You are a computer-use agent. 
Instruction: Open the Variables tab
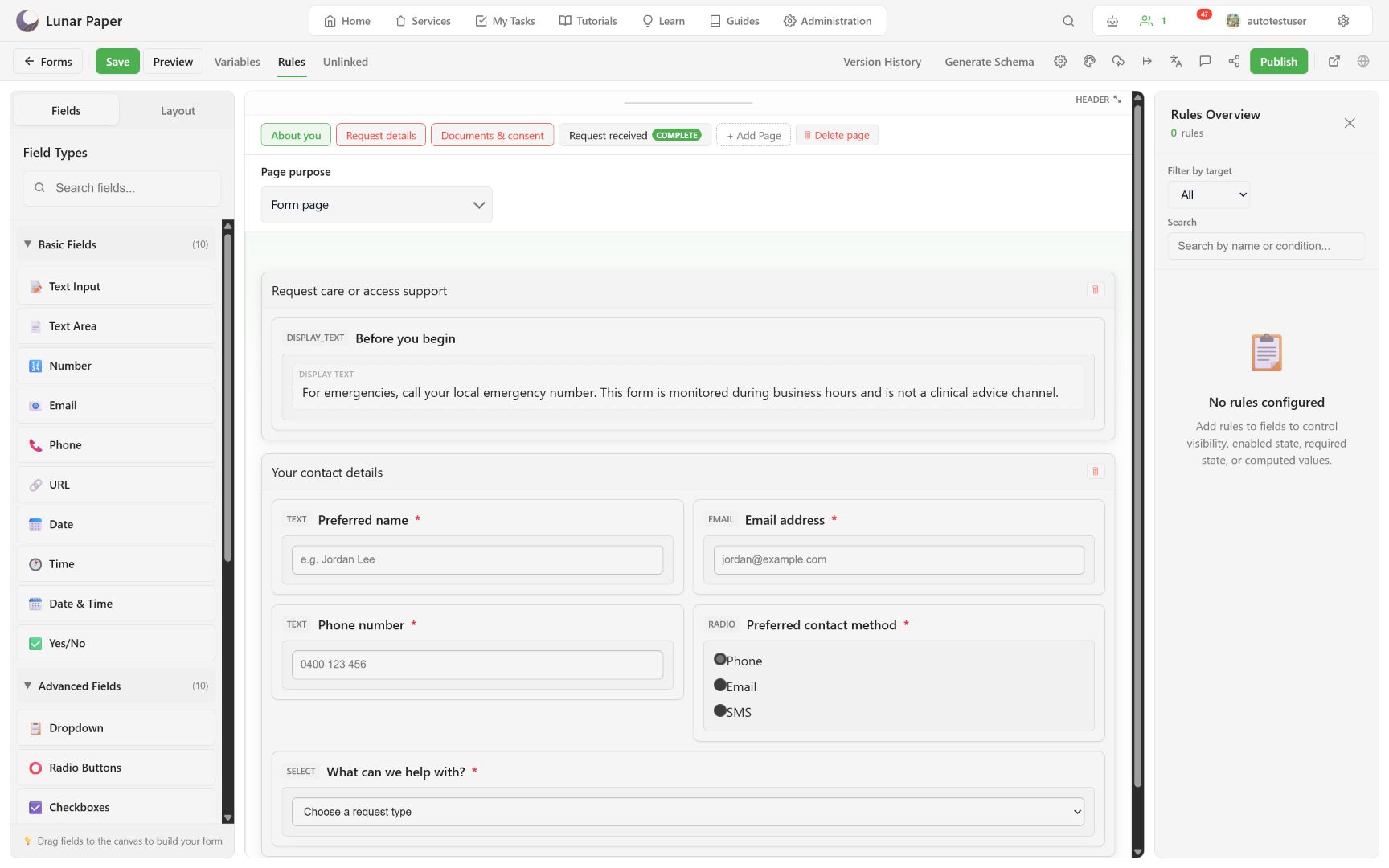tap(237, 62)
